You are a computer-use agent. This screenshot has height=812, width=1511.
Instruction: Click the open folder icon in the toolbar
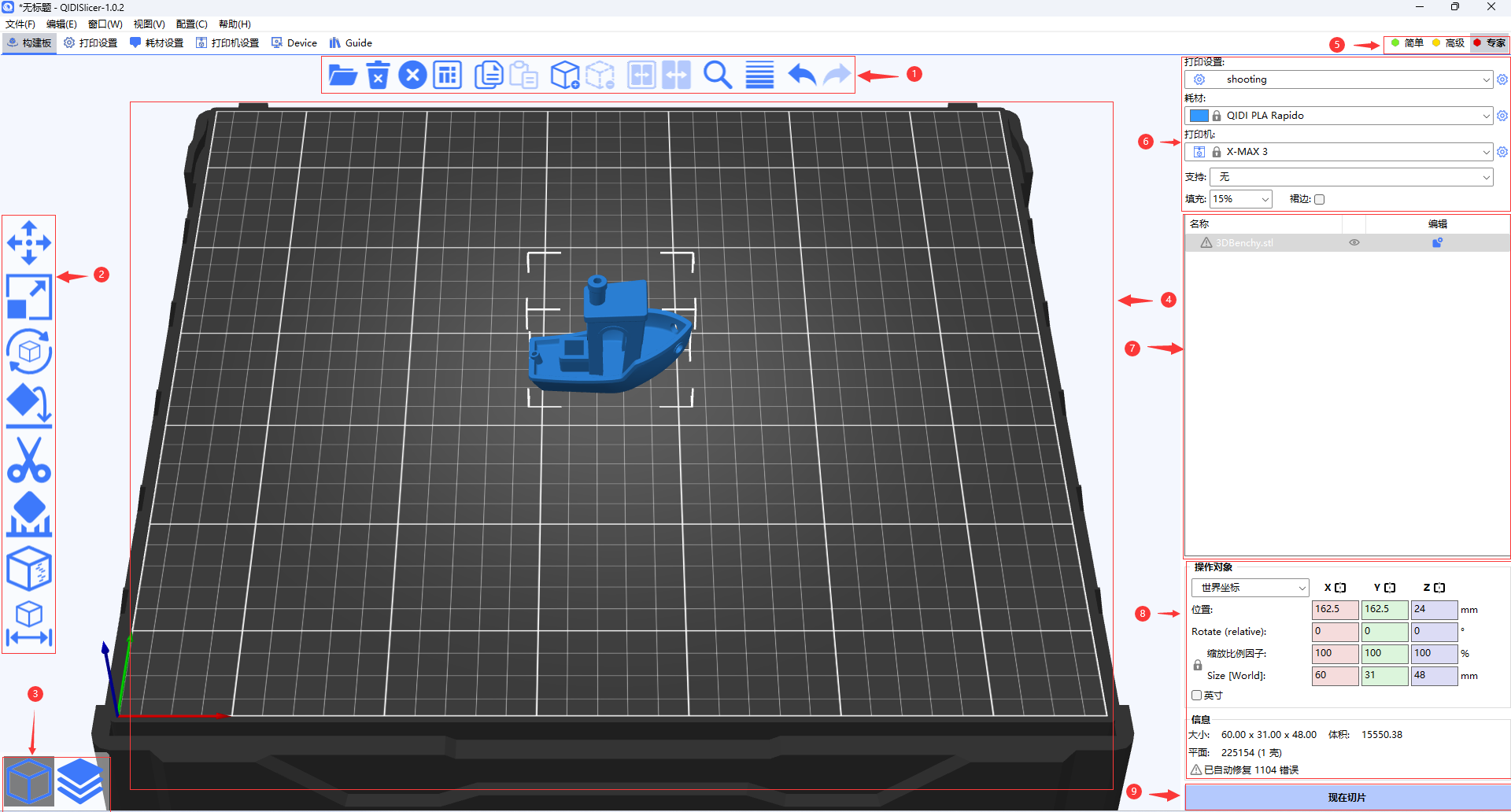point(342,76)
